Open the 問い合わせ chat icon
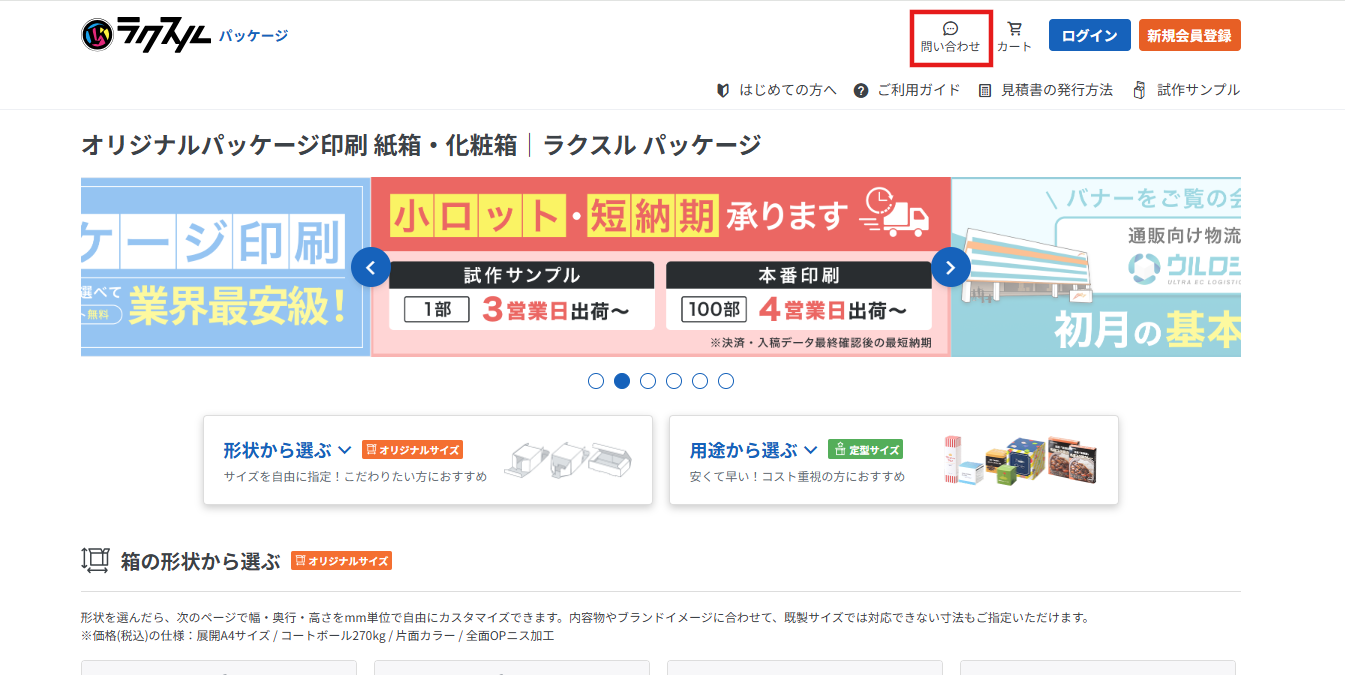 point(950,29)
